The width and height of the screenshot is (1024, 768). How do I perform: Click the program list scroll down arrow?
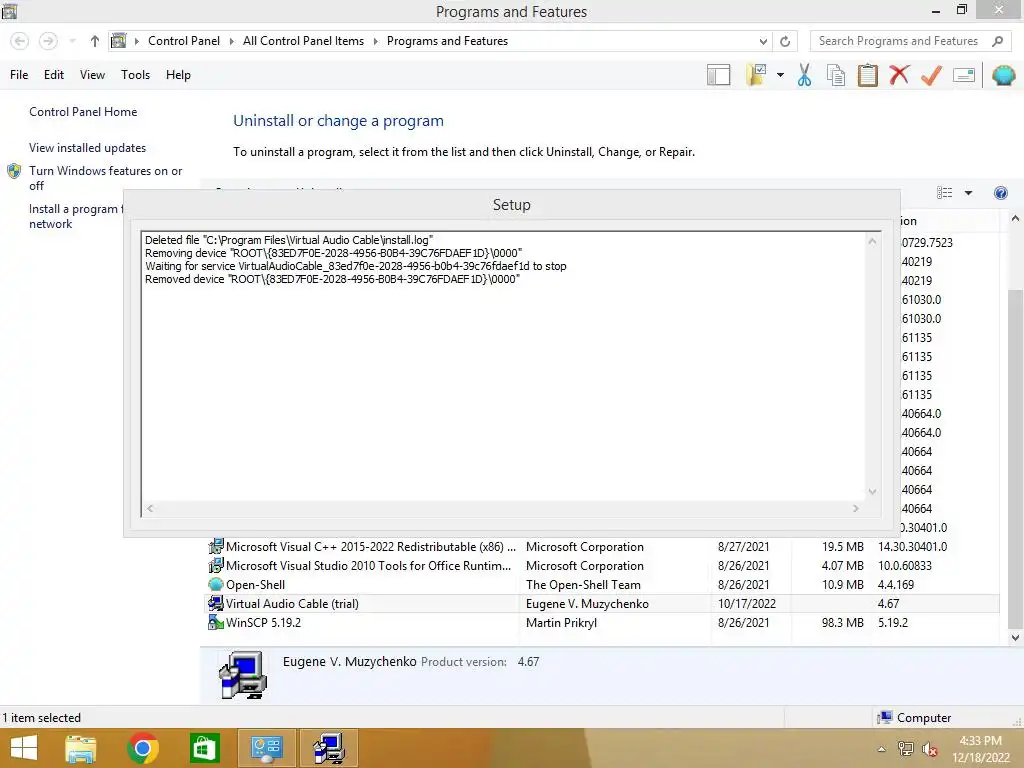[x=1015, y=638]
